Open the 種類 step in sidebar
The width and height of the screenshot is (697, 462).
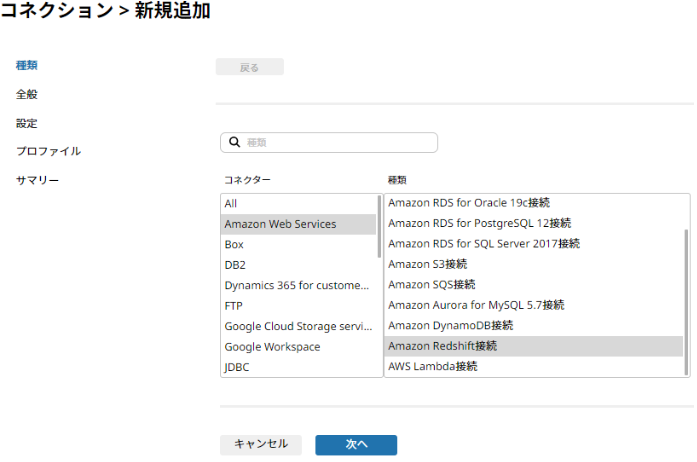pyautogui.click(x=27, y=65)
